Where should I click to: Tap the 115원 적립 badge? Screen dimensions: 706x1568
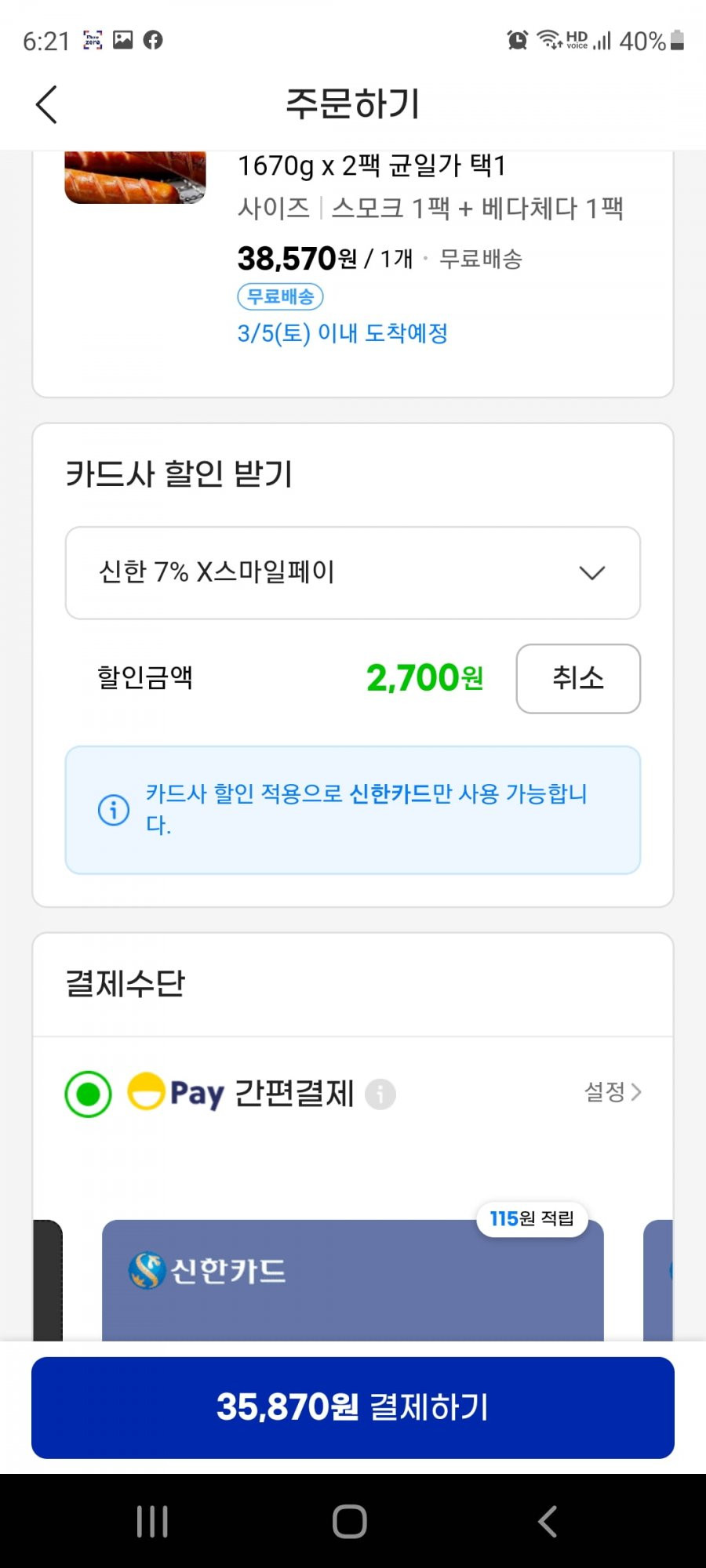coord(532,1219)
